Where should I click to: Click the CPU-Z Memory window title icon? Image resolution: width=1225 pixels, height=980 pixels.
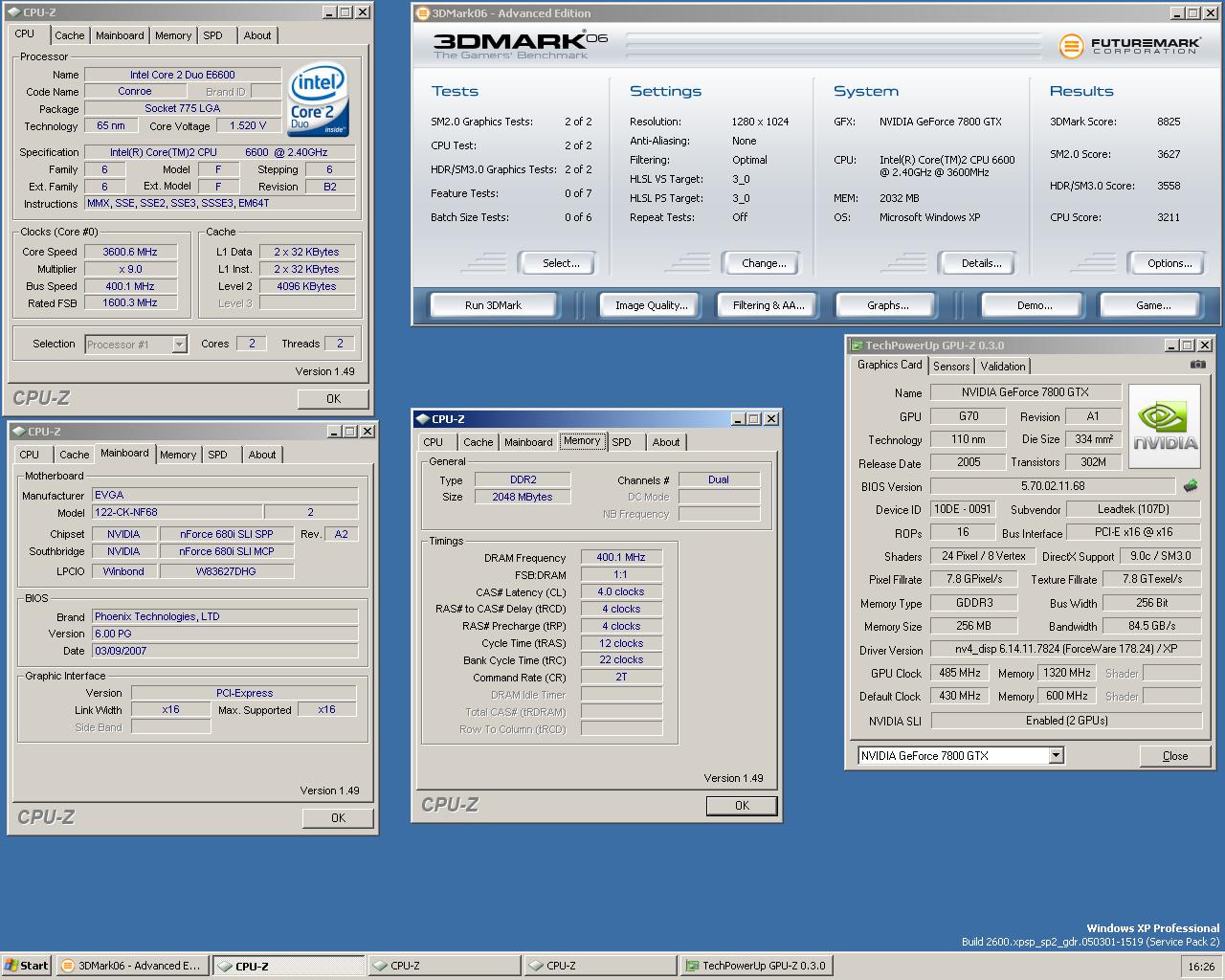[422, 419]
